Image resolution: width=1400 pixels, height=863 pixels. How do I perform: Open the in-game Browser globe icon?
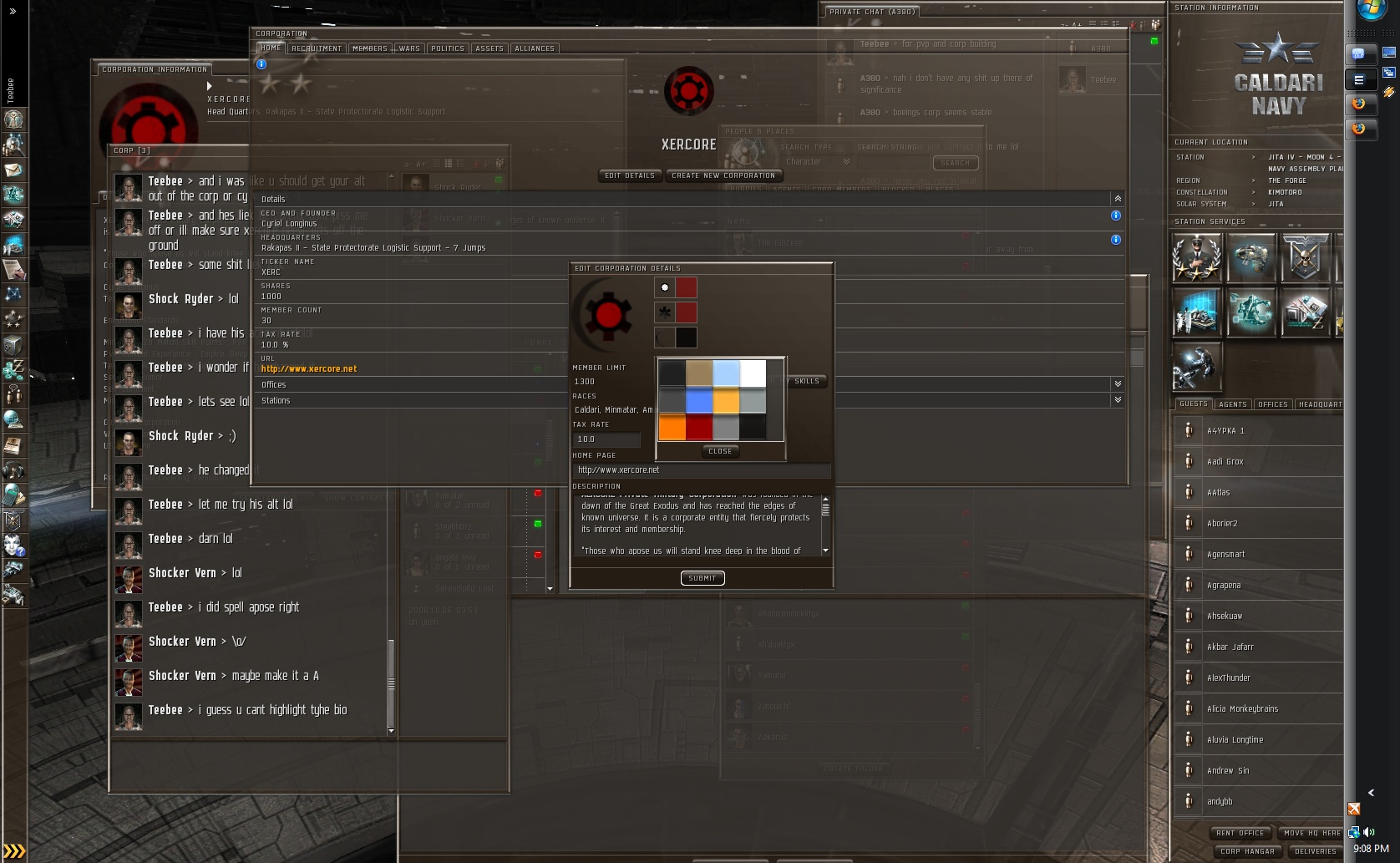[14, 420]
